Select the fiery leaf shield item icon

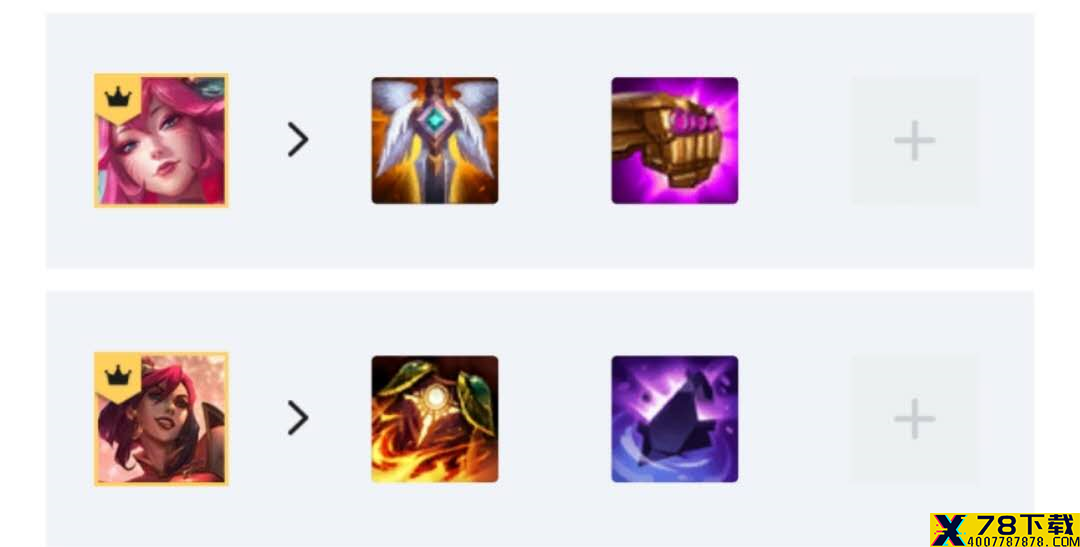tap(435, 419)
